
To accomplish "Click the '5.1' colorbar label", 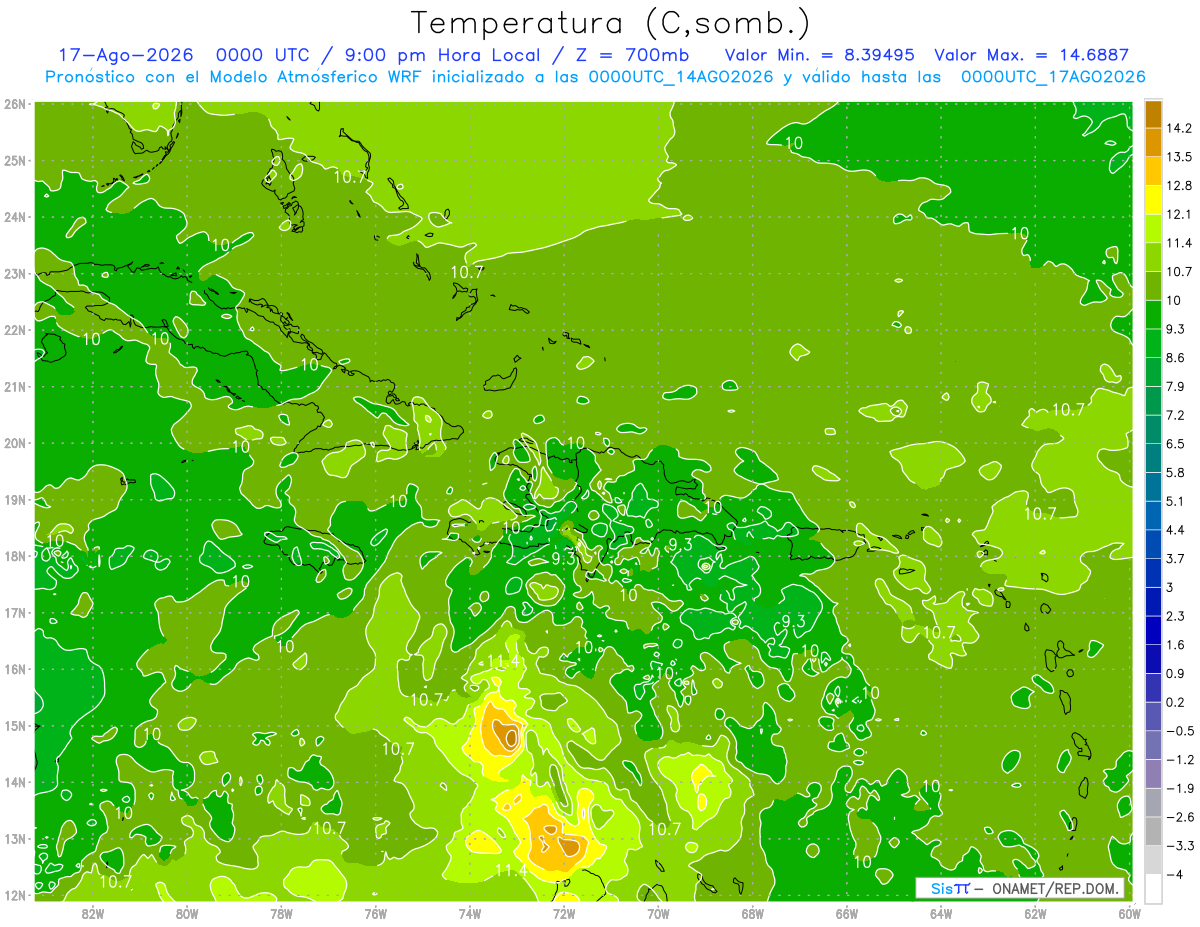I will click(1176, 501).
